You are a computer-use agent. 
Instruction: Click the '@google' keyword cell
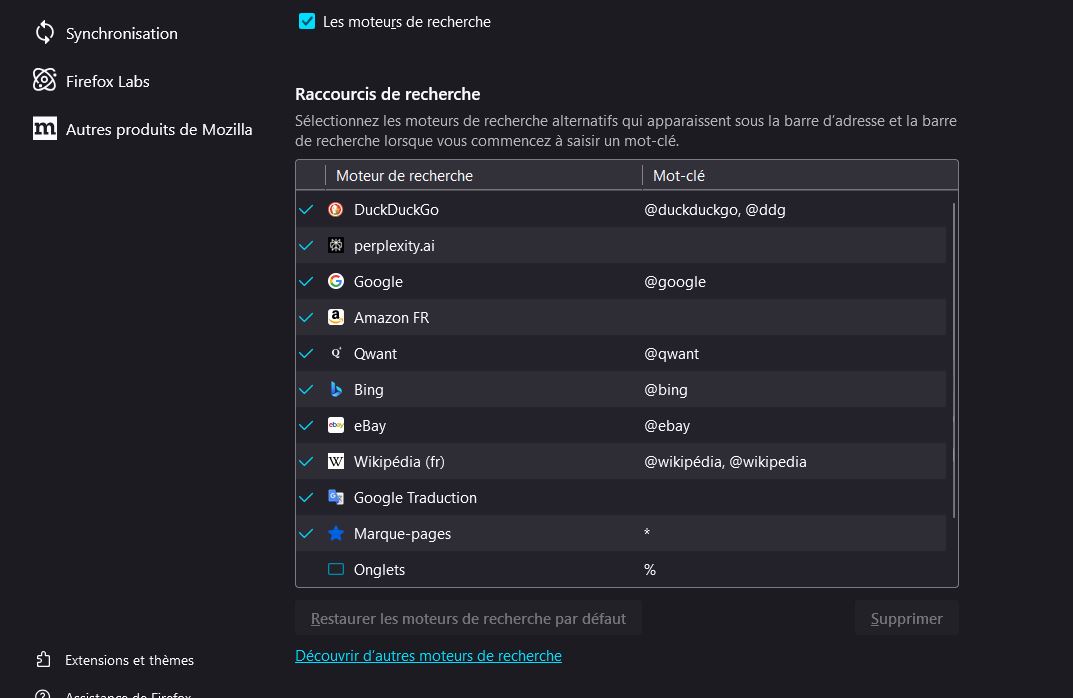tap(675, 281)
